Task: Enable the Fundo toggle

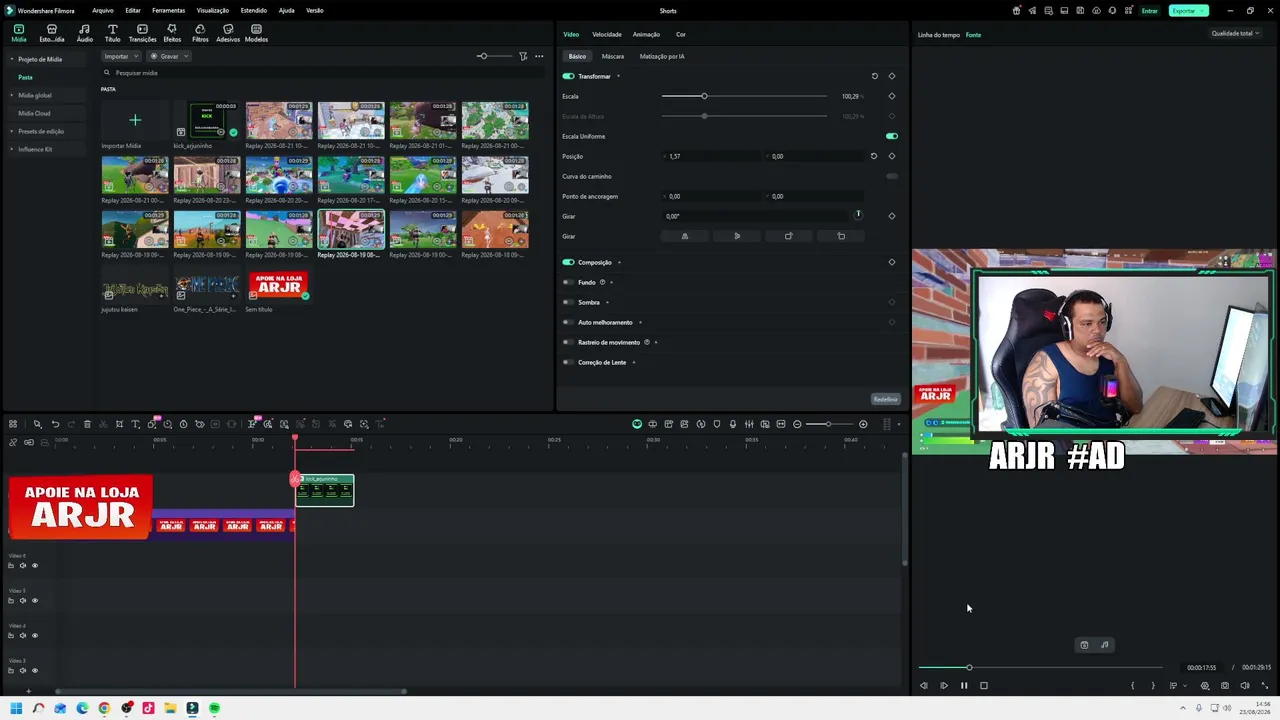Action: tap(568, 282)
